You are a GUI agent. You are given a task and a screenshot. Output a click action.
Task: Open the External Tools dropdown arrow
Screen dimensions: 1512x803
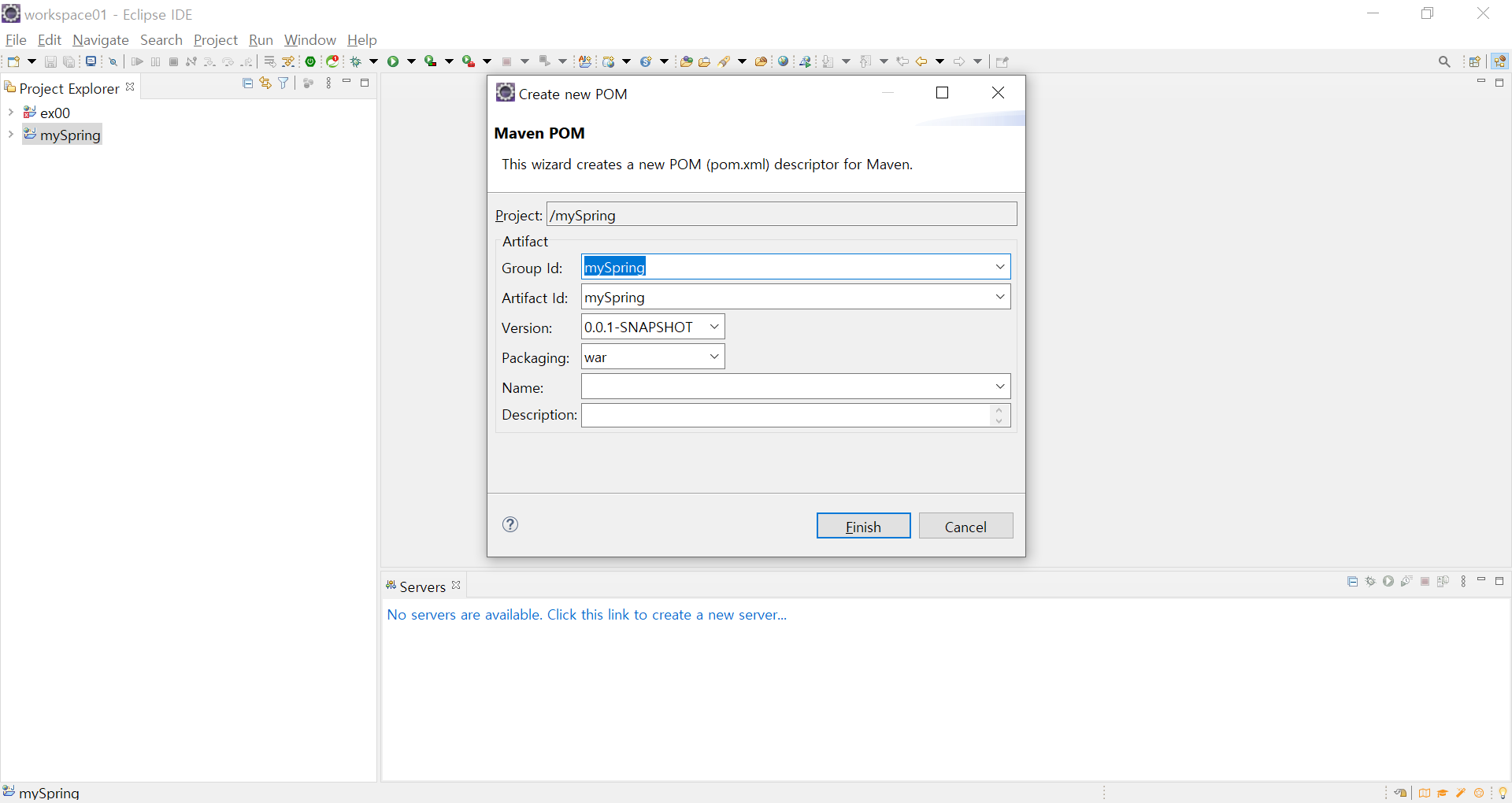tap(487, 61)
